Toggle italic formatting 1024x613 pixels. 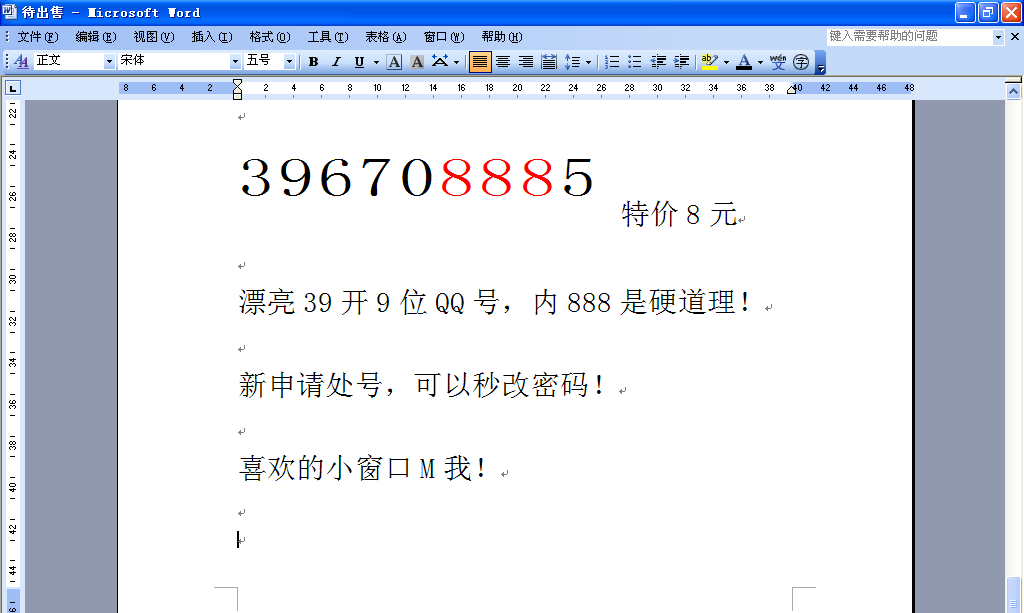pyautogui.click(x=336, y=61)
